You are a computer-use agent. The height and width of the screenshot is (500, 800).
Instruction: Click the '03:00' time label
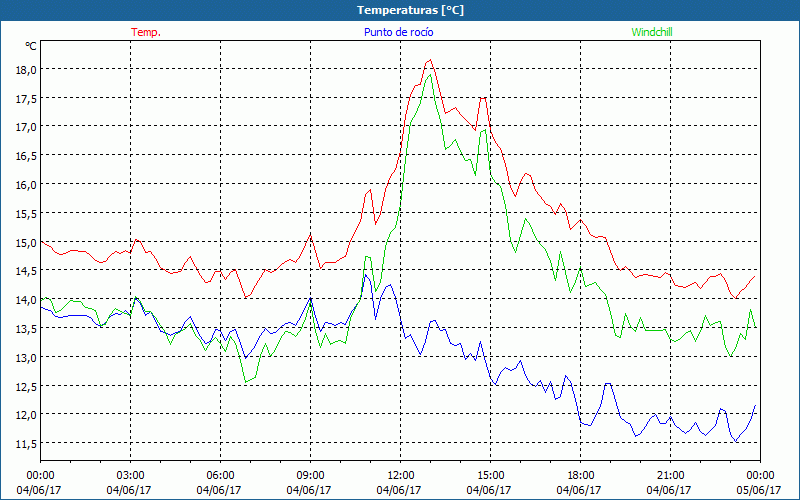130,476
